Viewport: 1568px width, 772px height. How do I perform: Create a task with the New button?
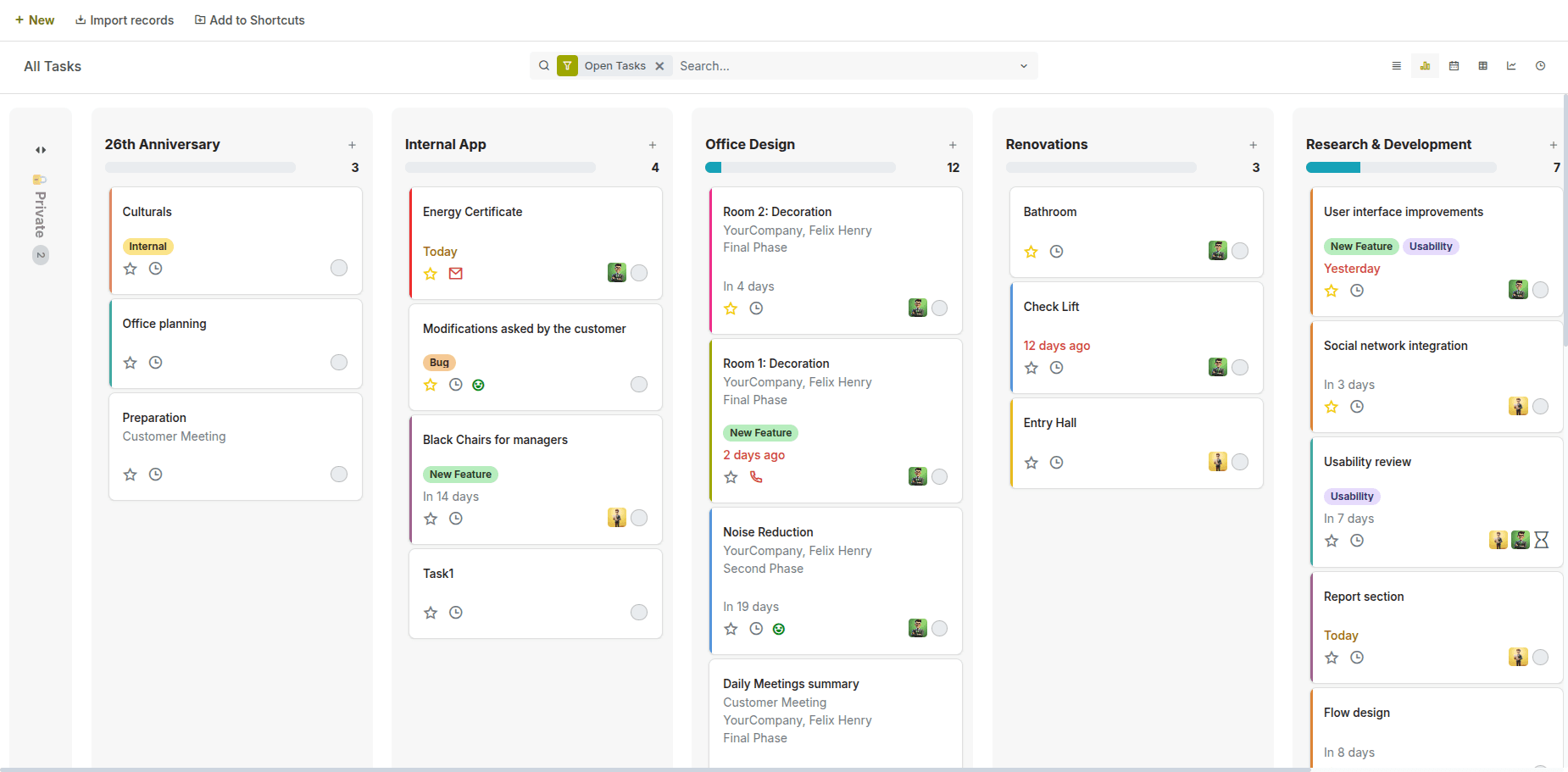point(34,19)
